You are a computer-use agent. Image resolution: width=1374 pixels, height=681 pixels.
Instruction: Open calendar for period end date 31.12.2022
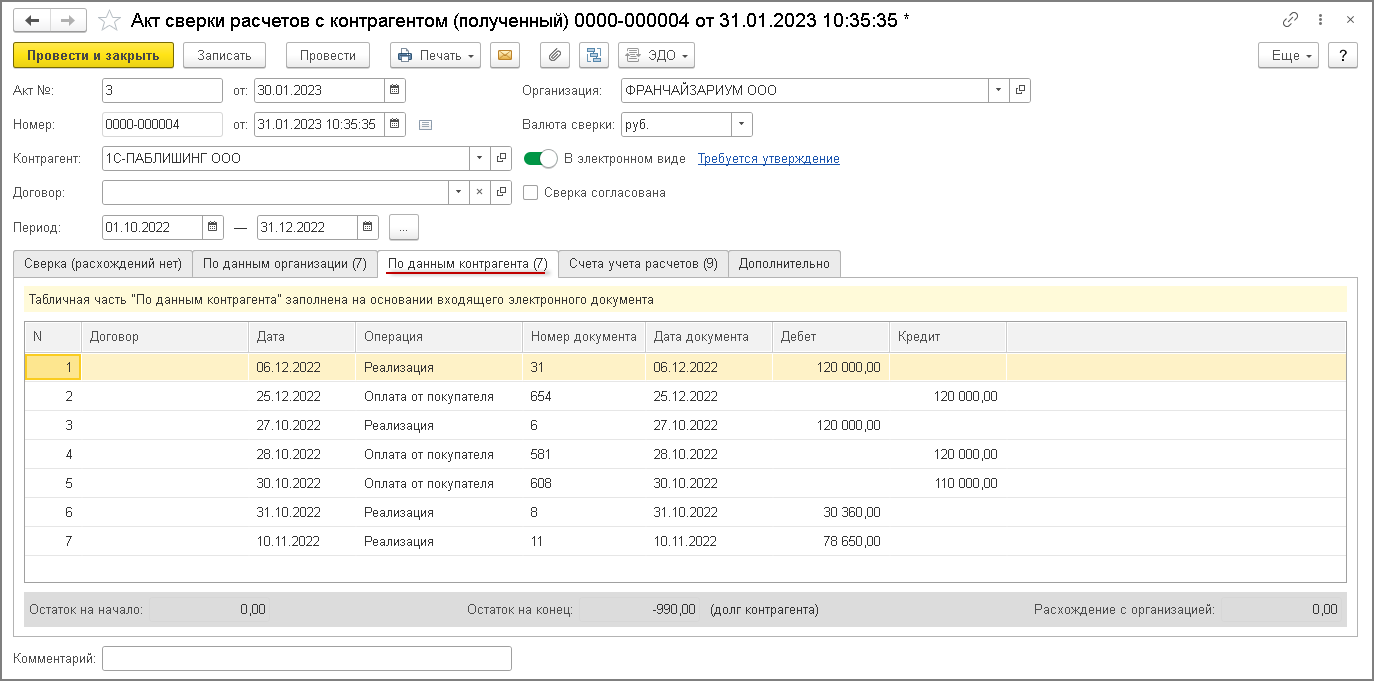click(x=369, y=227)
